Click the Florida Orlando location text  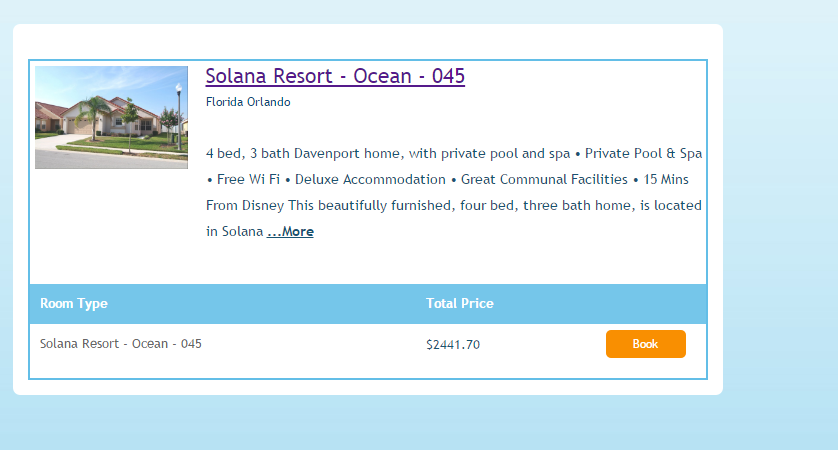[x=248, y=102]
